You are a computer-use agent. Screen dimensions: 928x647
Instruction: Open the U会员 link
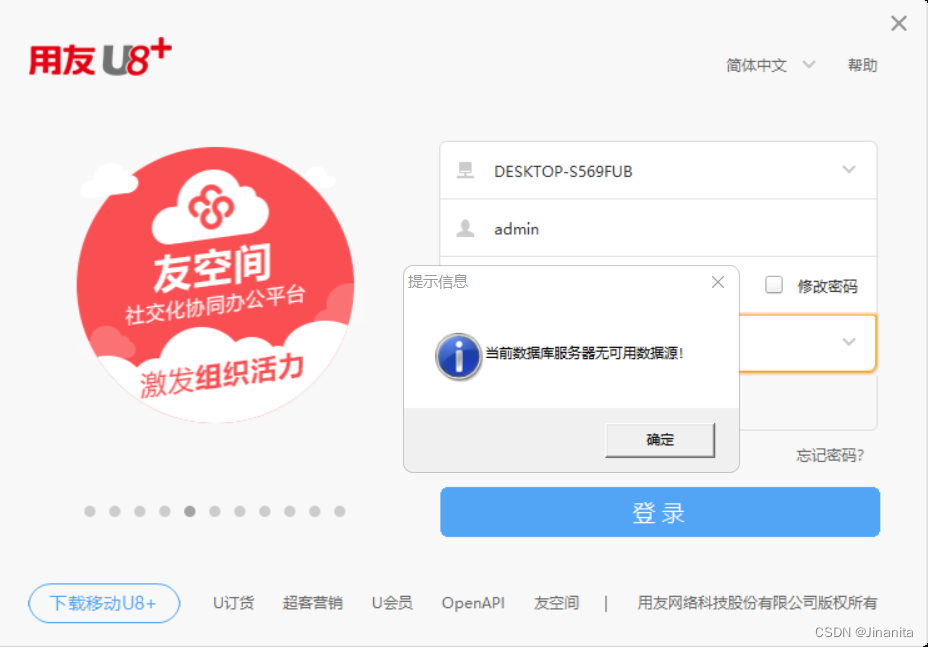click(392, 603)
